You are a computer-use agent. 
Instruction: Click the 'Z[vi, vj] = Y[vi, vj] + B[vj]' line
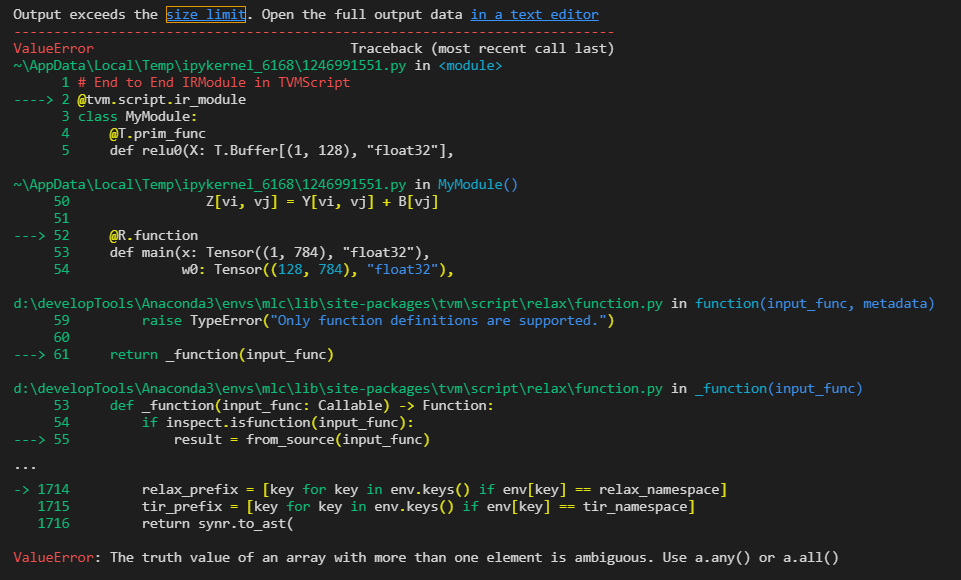click(322, 202)
